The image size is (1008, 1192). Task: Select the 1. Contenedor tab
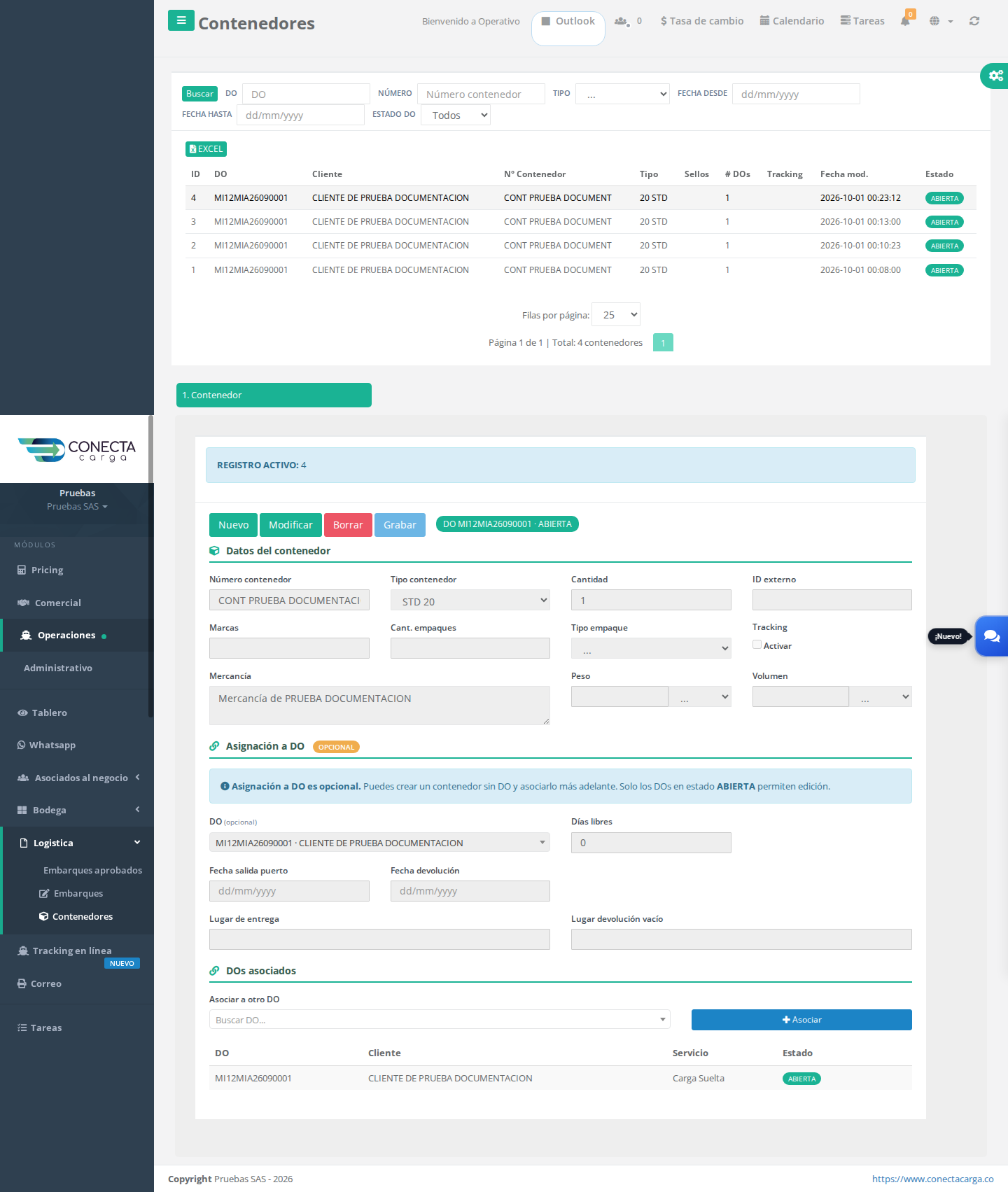click(x=274, y=395)
